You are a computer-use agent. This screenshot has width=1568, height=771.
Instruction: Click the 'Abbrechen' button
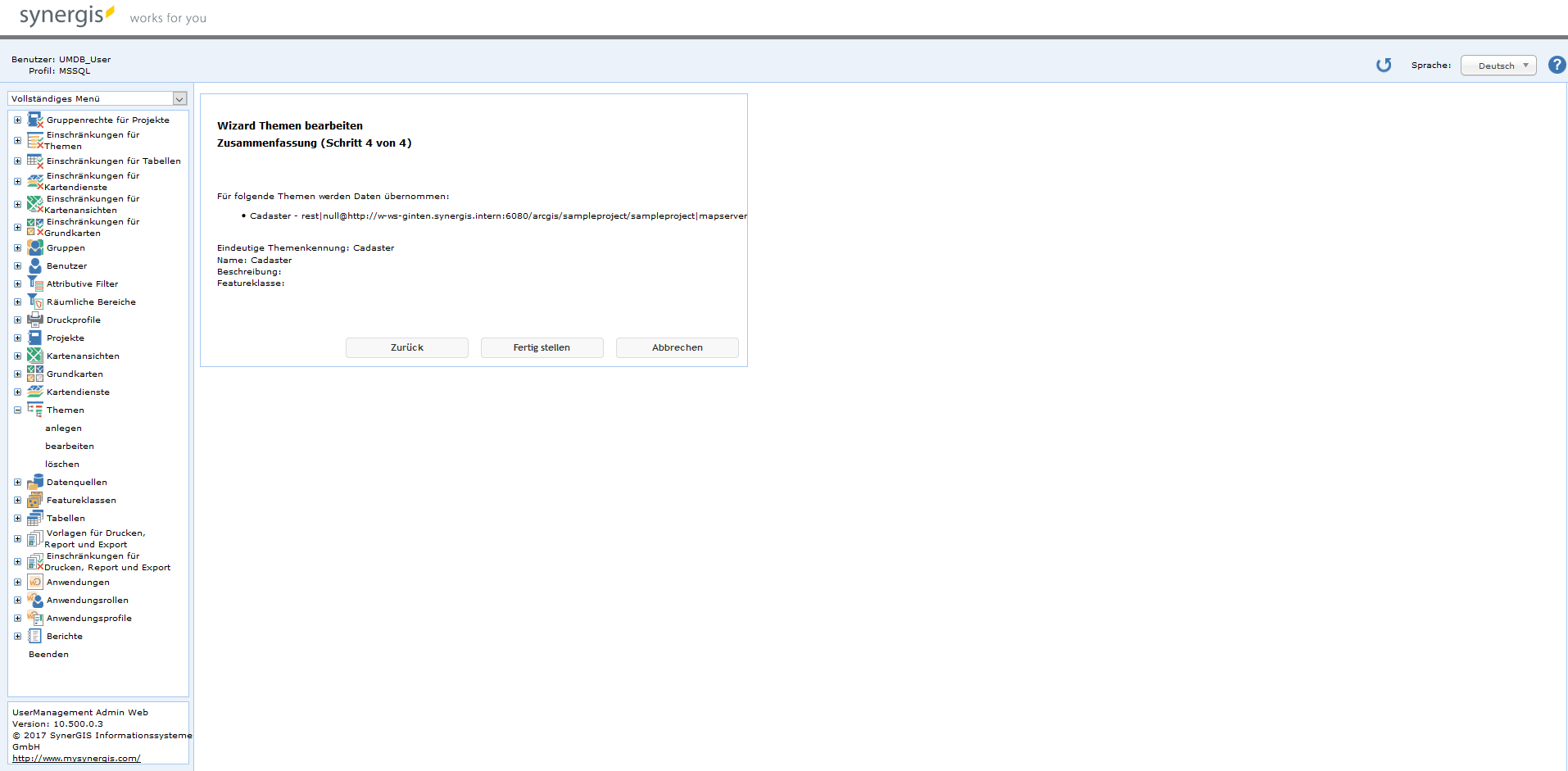pos(677,347)
